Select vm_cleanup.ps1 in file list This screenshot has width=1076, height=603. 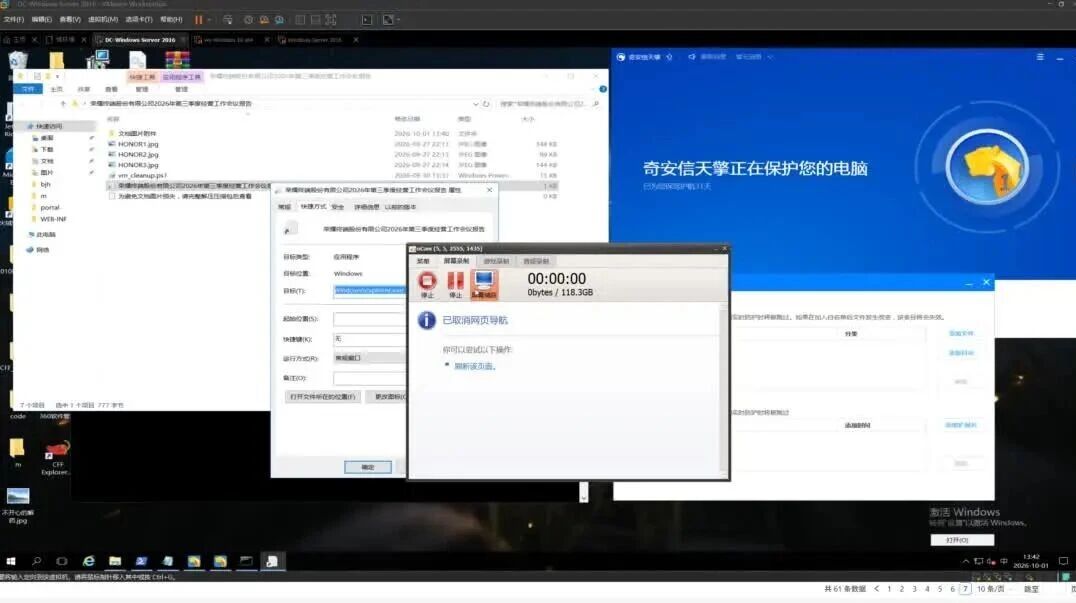(142, 176)
